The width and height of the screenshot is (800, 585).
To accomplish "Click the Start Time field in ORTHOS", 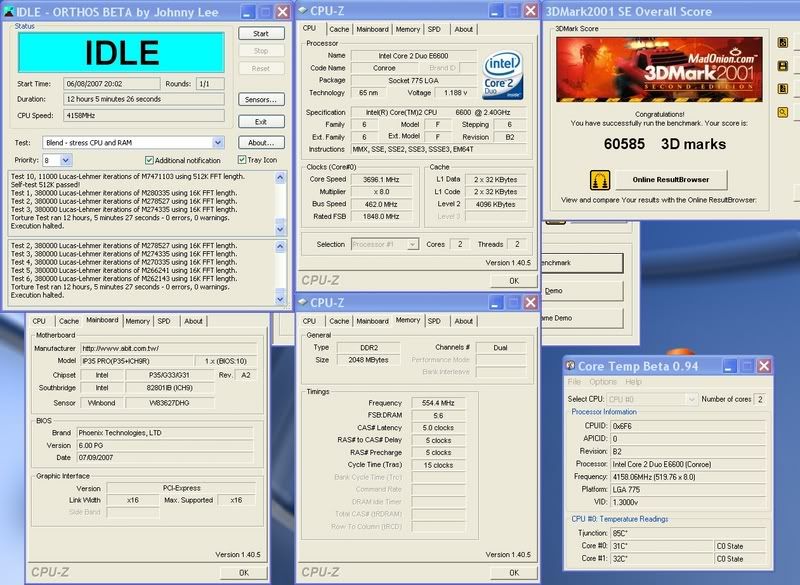I will click(x=112, y=84).
